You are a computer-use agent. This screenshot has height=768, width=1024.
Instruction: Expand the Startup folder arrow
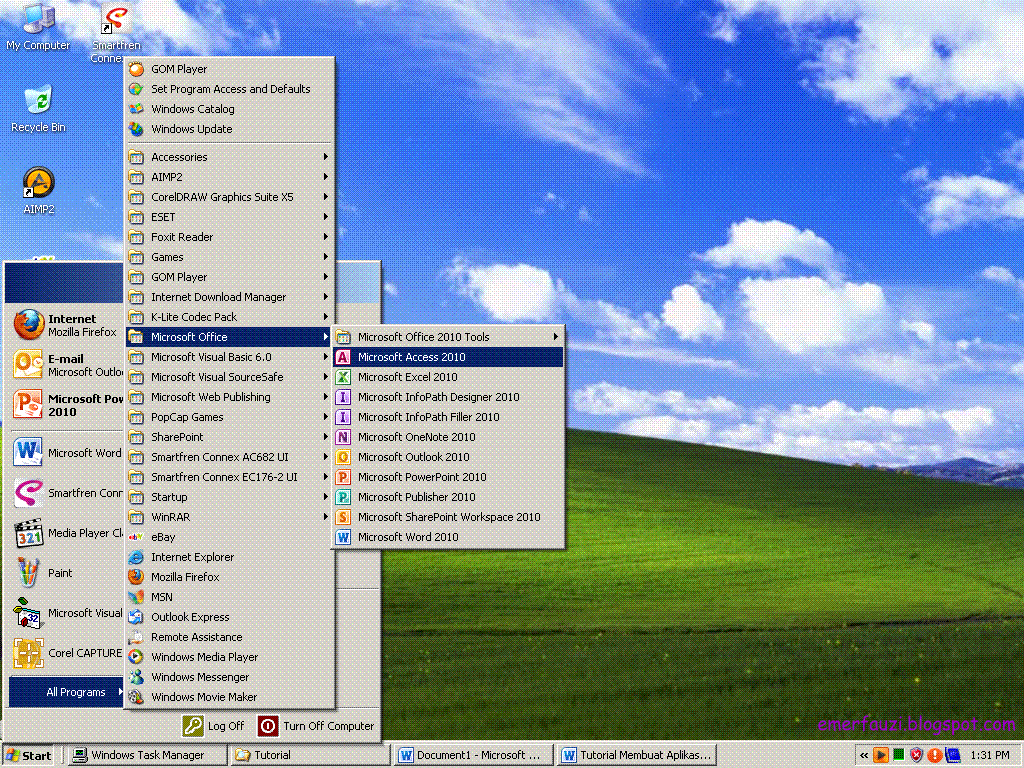[x=325, y=497]
